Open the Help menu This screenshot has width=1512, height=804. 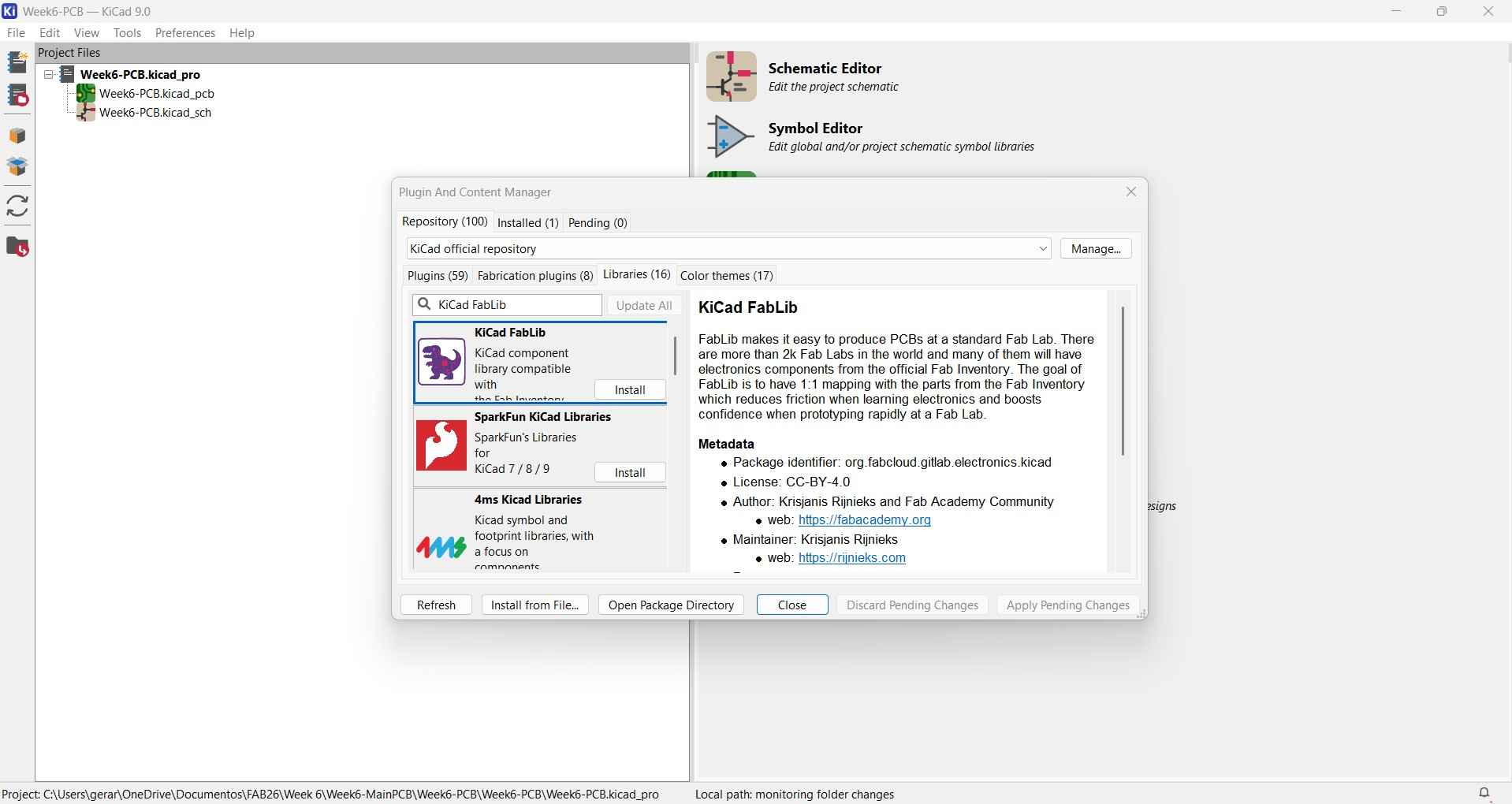[242, 33]
